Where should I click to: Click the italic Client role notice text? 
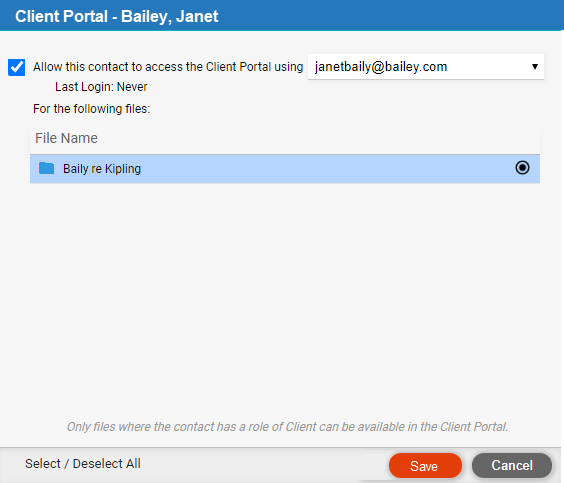click(287, 427)
